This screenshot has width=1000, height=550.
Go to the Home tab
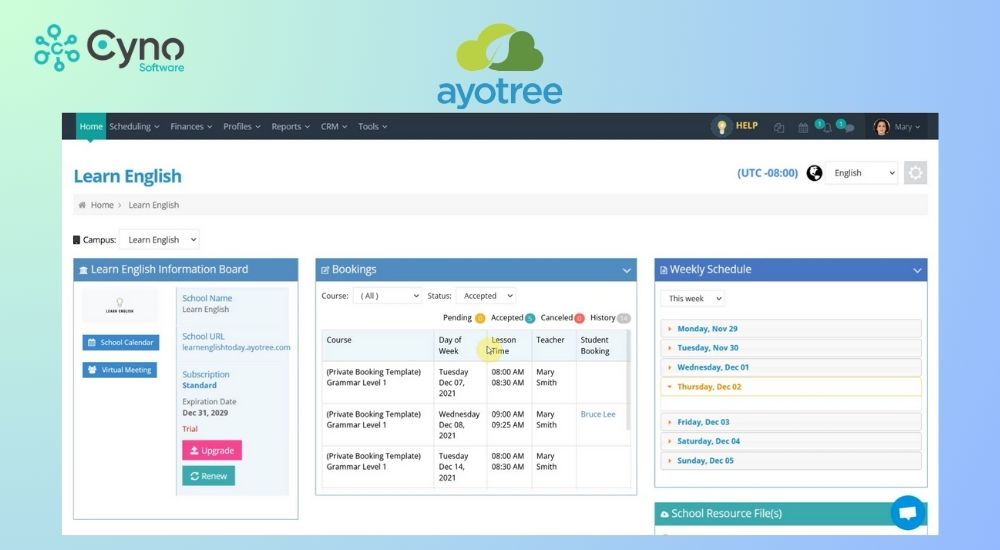(91, 126)
